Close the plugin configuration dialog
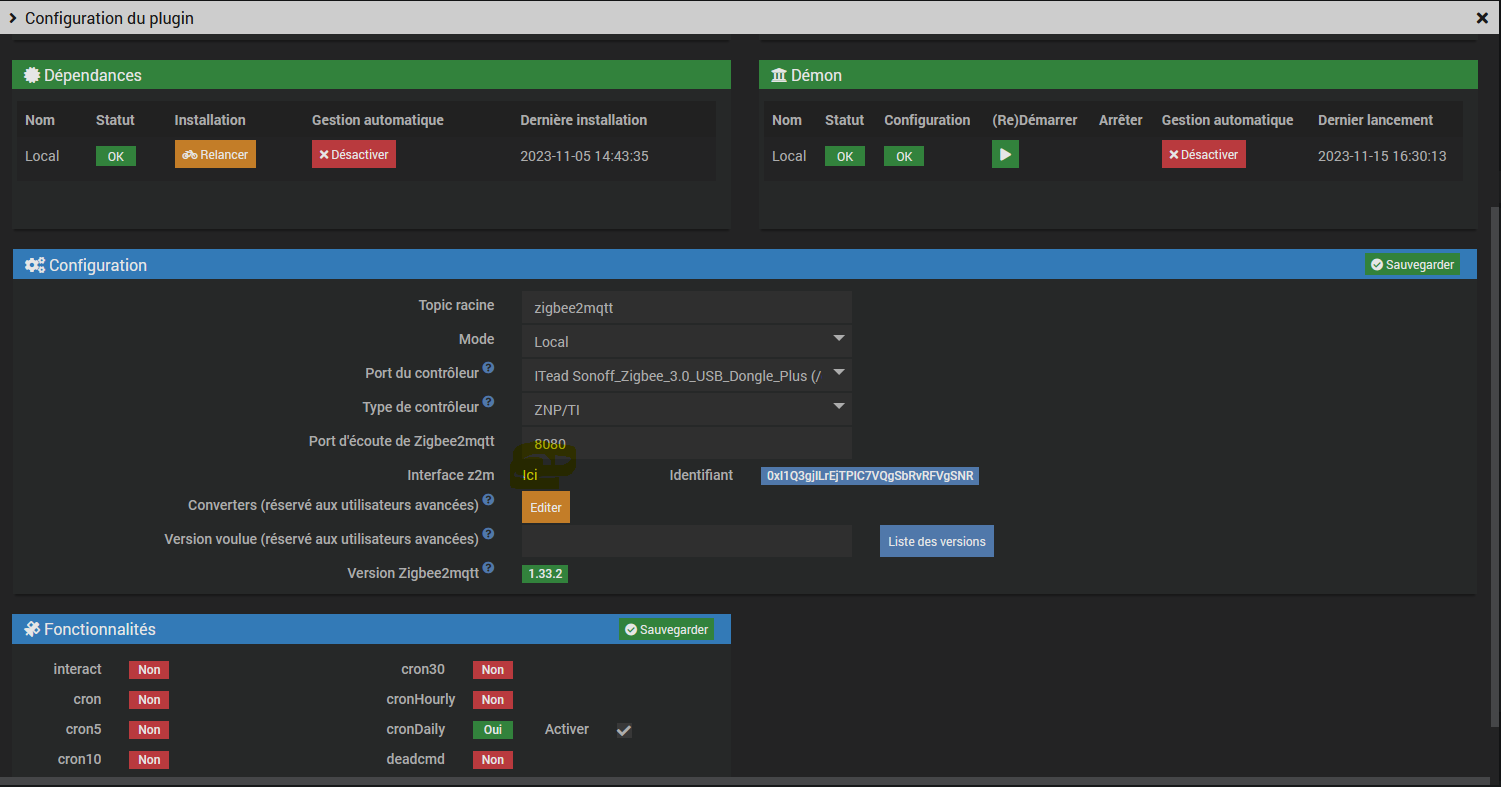 coord(1482,18)
